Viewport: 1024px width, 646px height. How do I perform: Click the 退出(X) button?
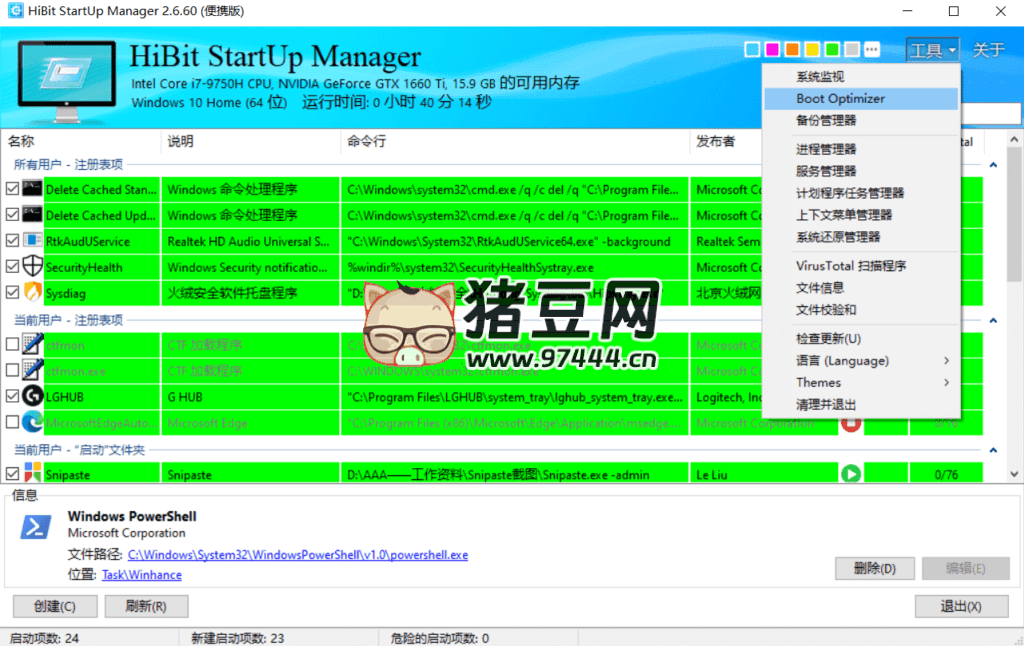[x=961, y=606]
